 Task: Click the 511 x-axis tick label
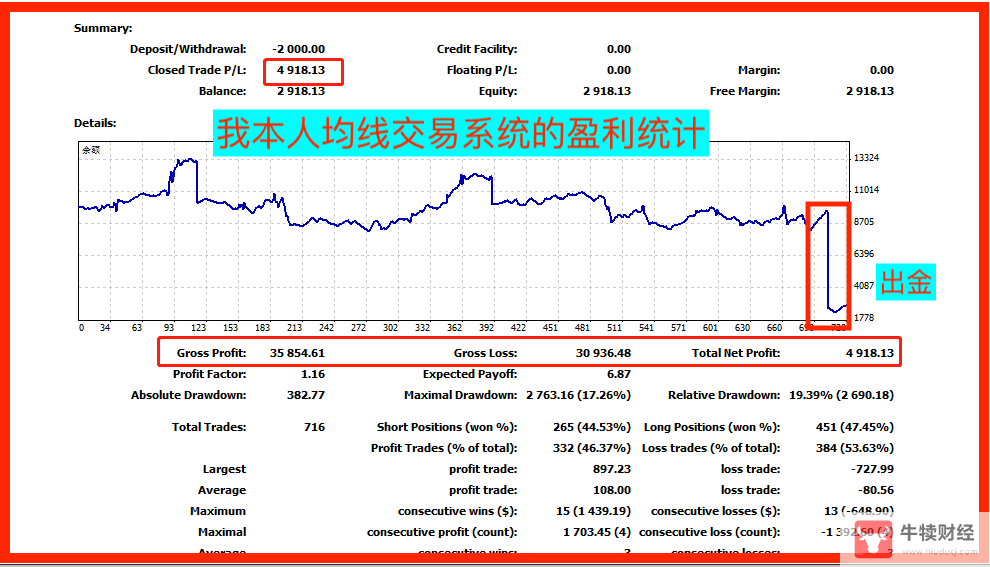click(614, 328)
